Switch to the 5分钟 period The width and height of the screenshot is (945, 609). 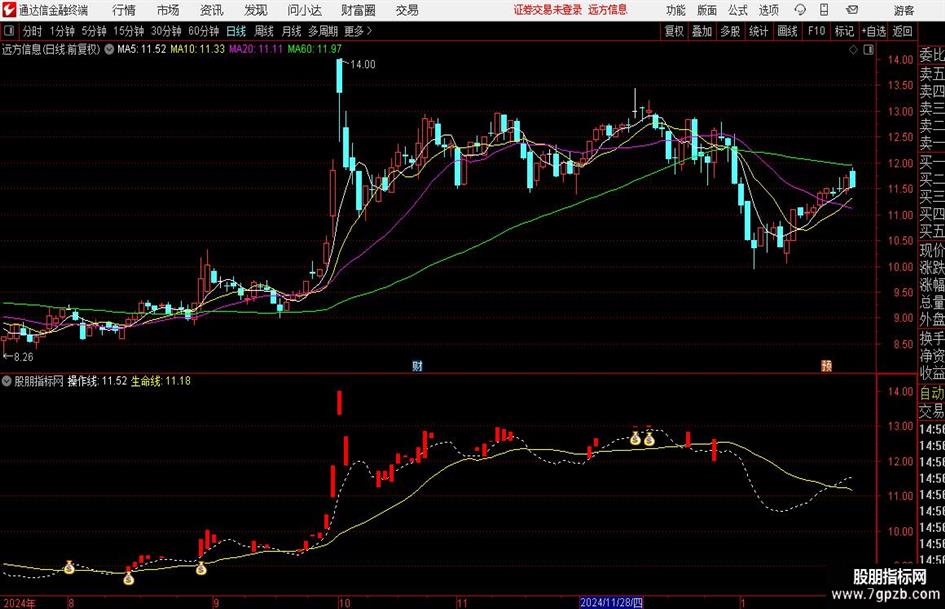[94, 31]
